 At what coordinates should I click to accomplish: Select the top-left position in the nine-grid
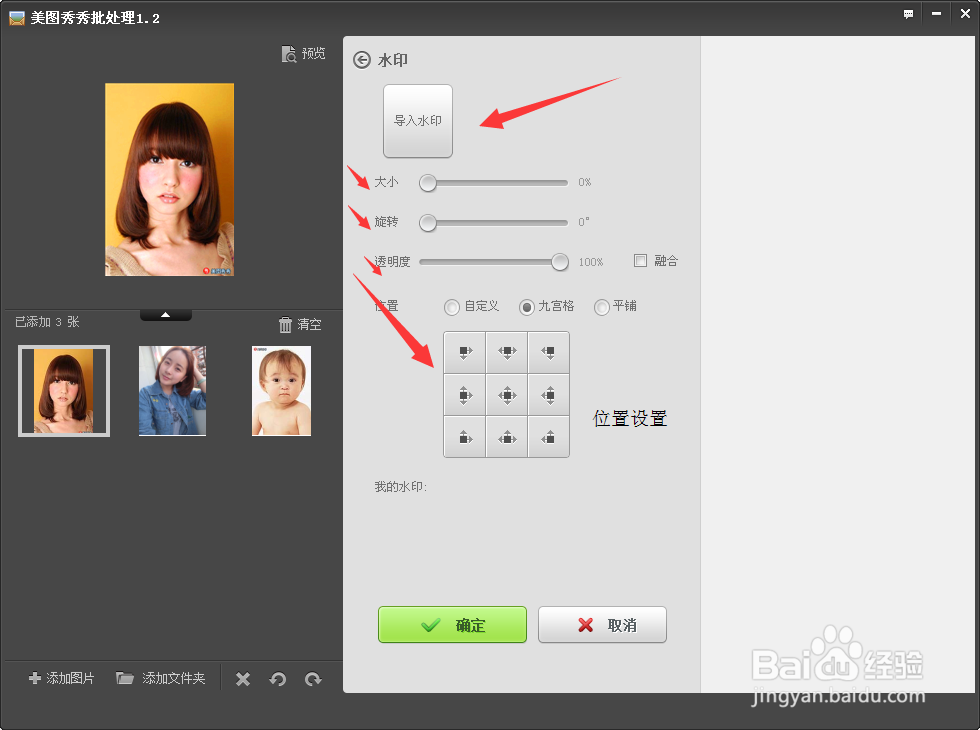[x=464, y=351]
